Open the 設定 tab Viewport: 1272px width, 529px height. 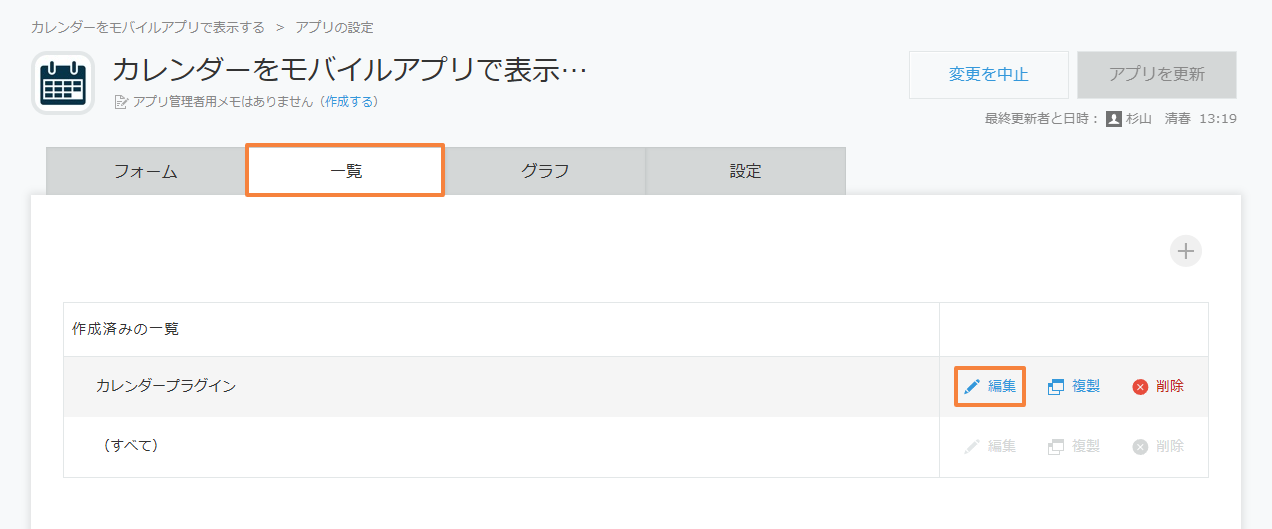tap(745, 171)
